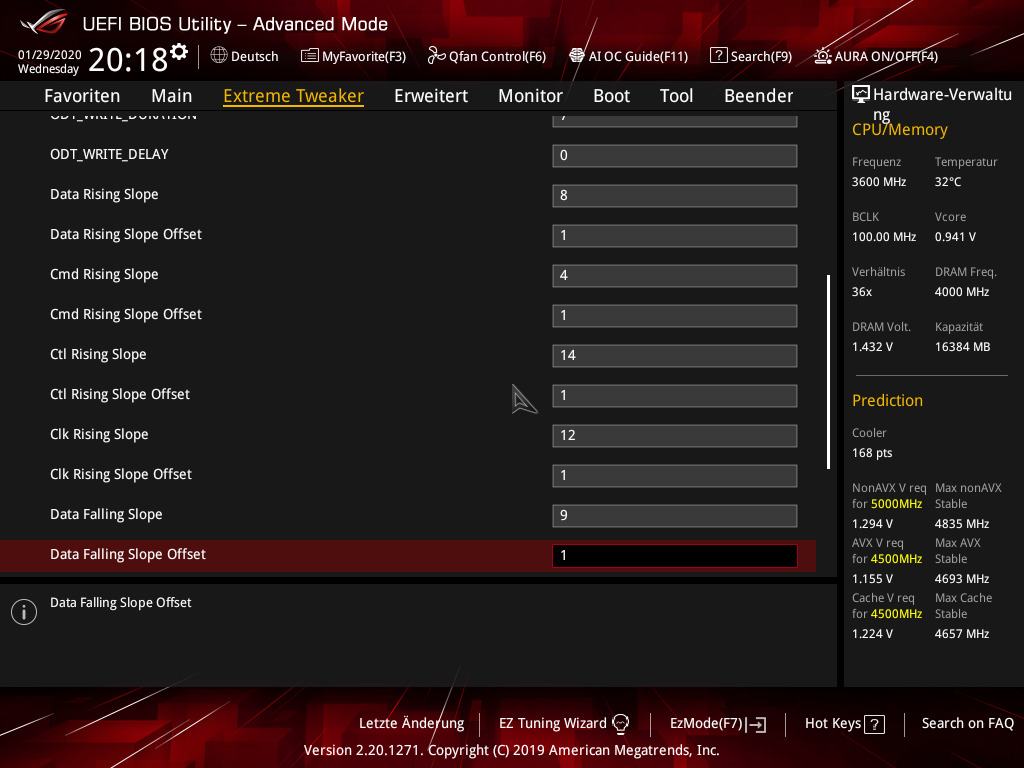Click Clk Rising Slope value 12
Screen dimensions: 1024x768
click(675, 435)
